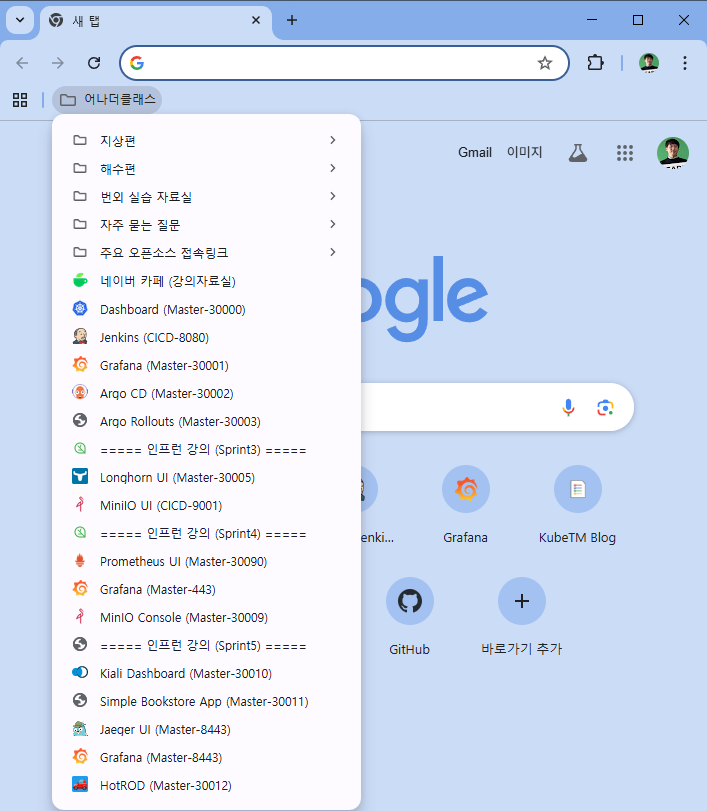The height and width of the screenshot is (811, 707).
Task: Toggle the 어나더클래스 bookmark folder
Action: coord(107,99)
